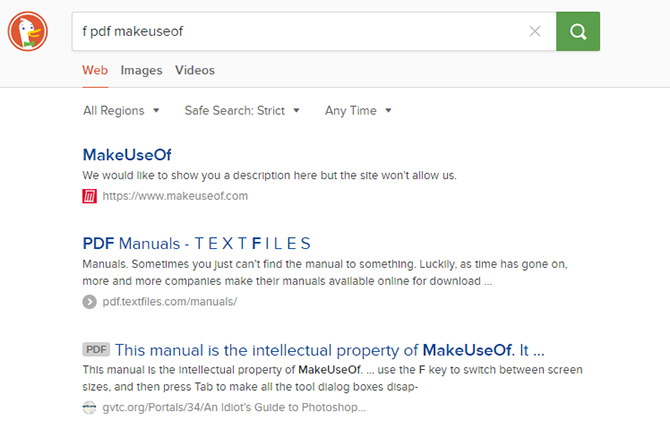
Task: Open the Any Time filter dropdown
Action: click(x=358, y=111)
